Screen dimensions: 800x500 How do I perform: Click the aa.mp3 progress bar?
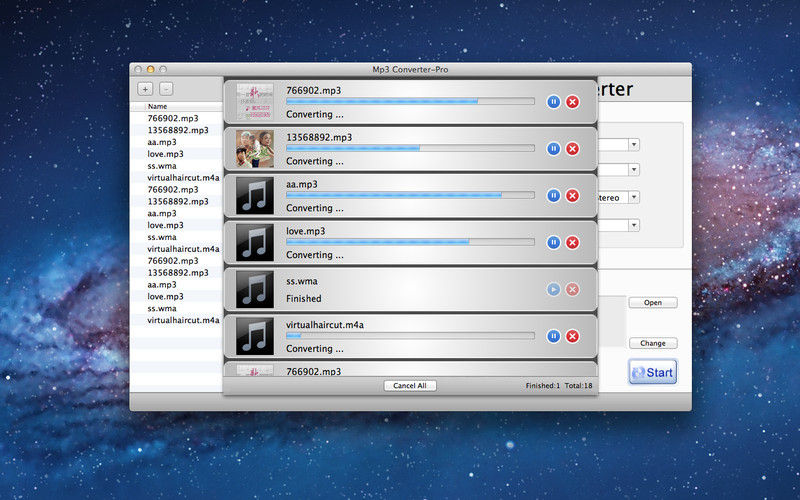[x=410, y=195]
